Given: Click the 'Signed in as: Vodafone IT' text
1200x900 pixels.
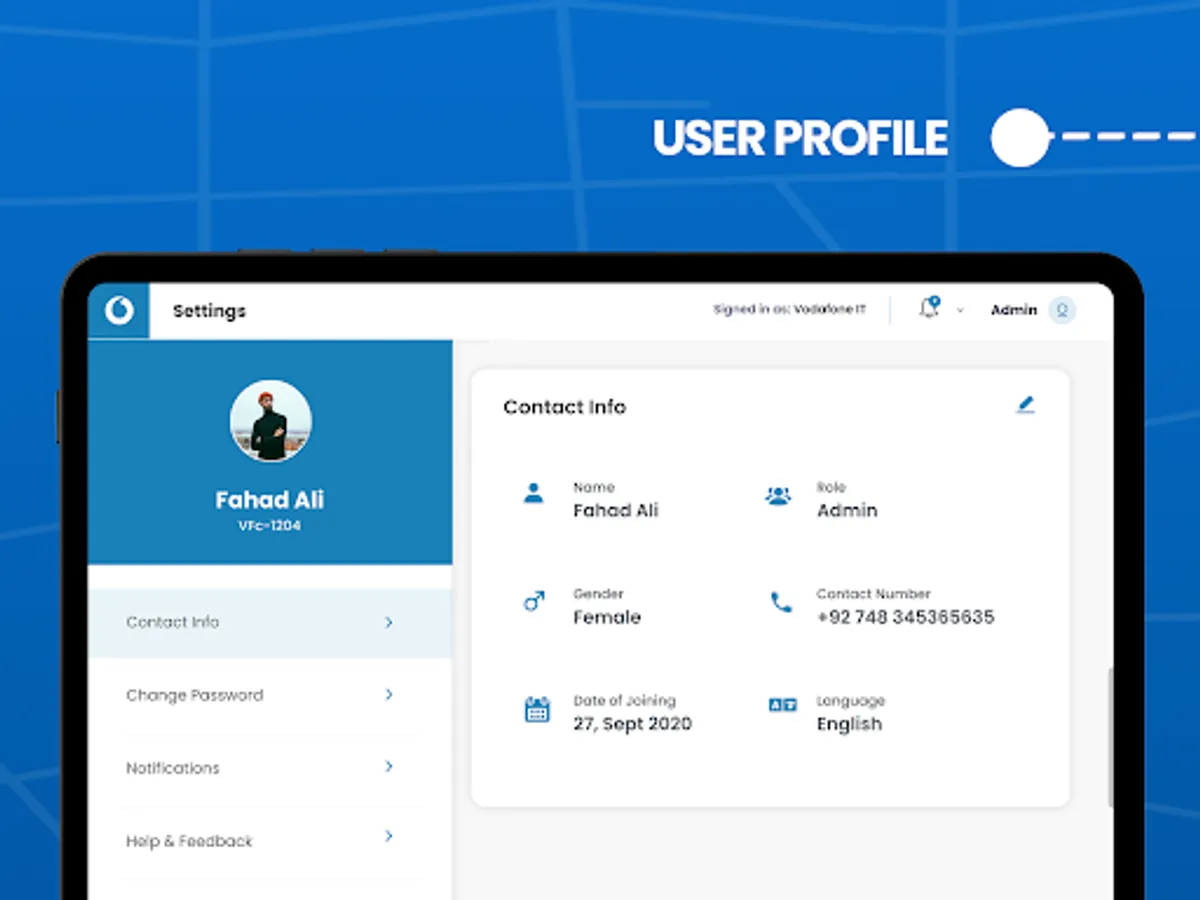Looking at the screenshot, I should click(789, 310).
